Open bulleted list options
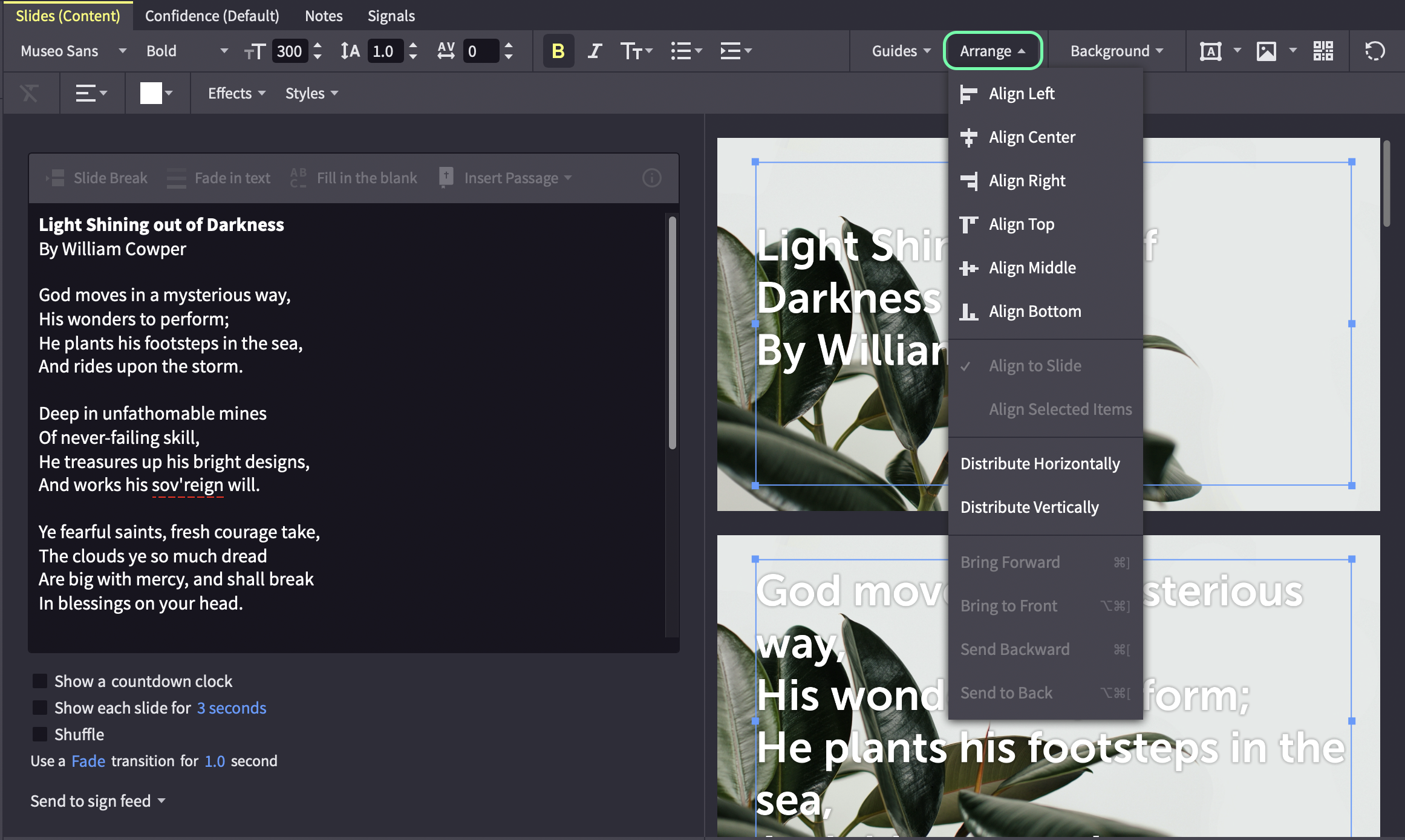Image resolution: width=1405 pixels, height=840 pixels. point(686,51)
